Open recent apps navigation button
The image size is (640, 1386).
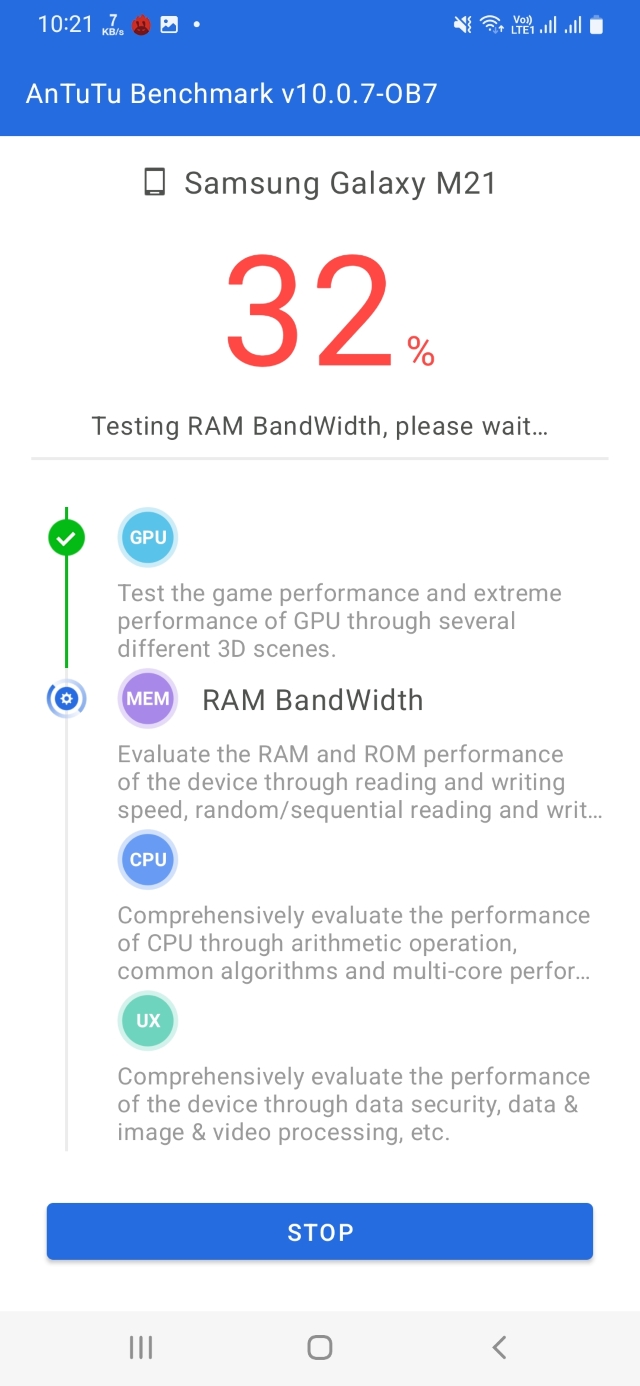141,1347
